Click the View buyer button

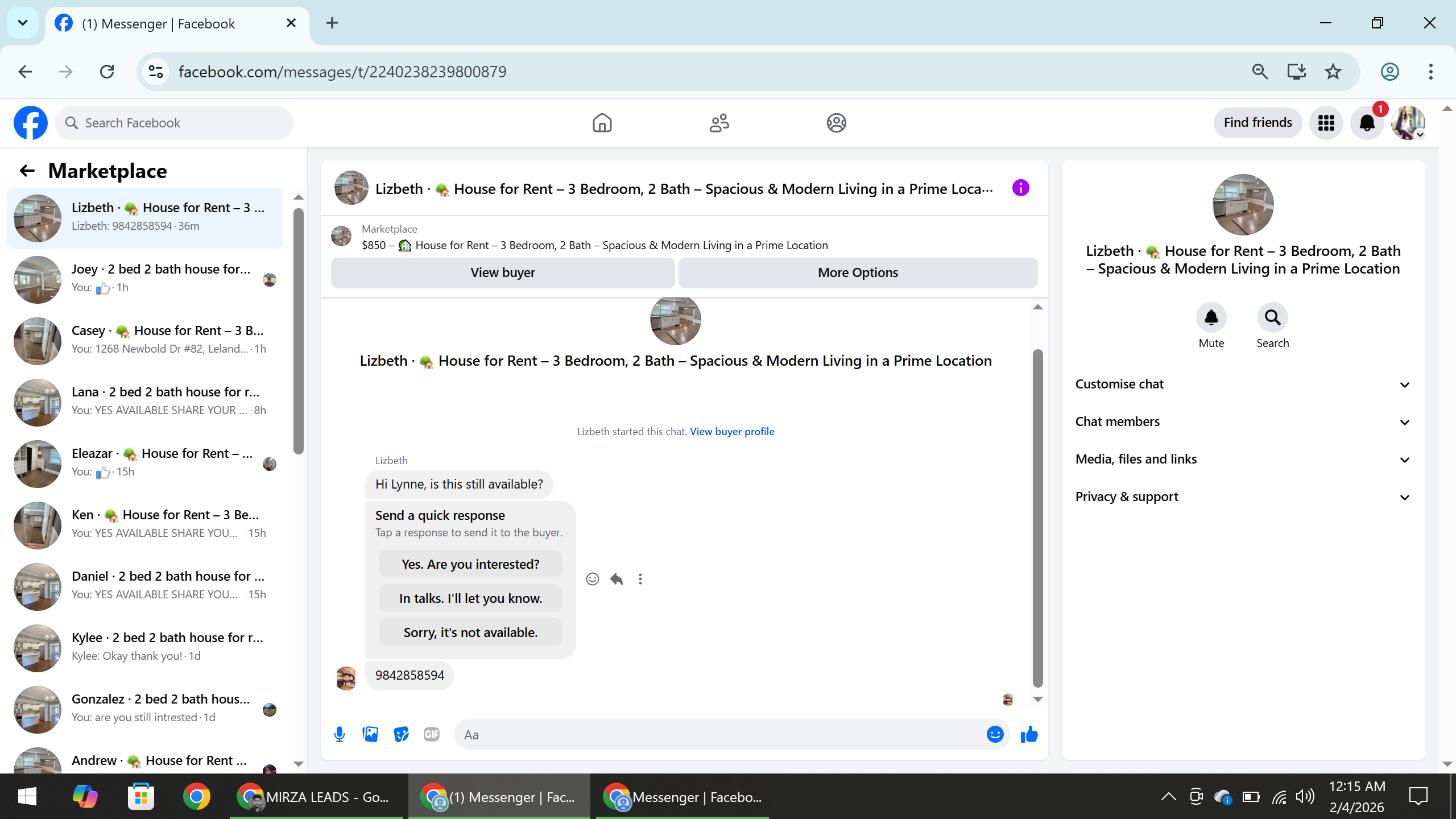(x=503, y=273)
